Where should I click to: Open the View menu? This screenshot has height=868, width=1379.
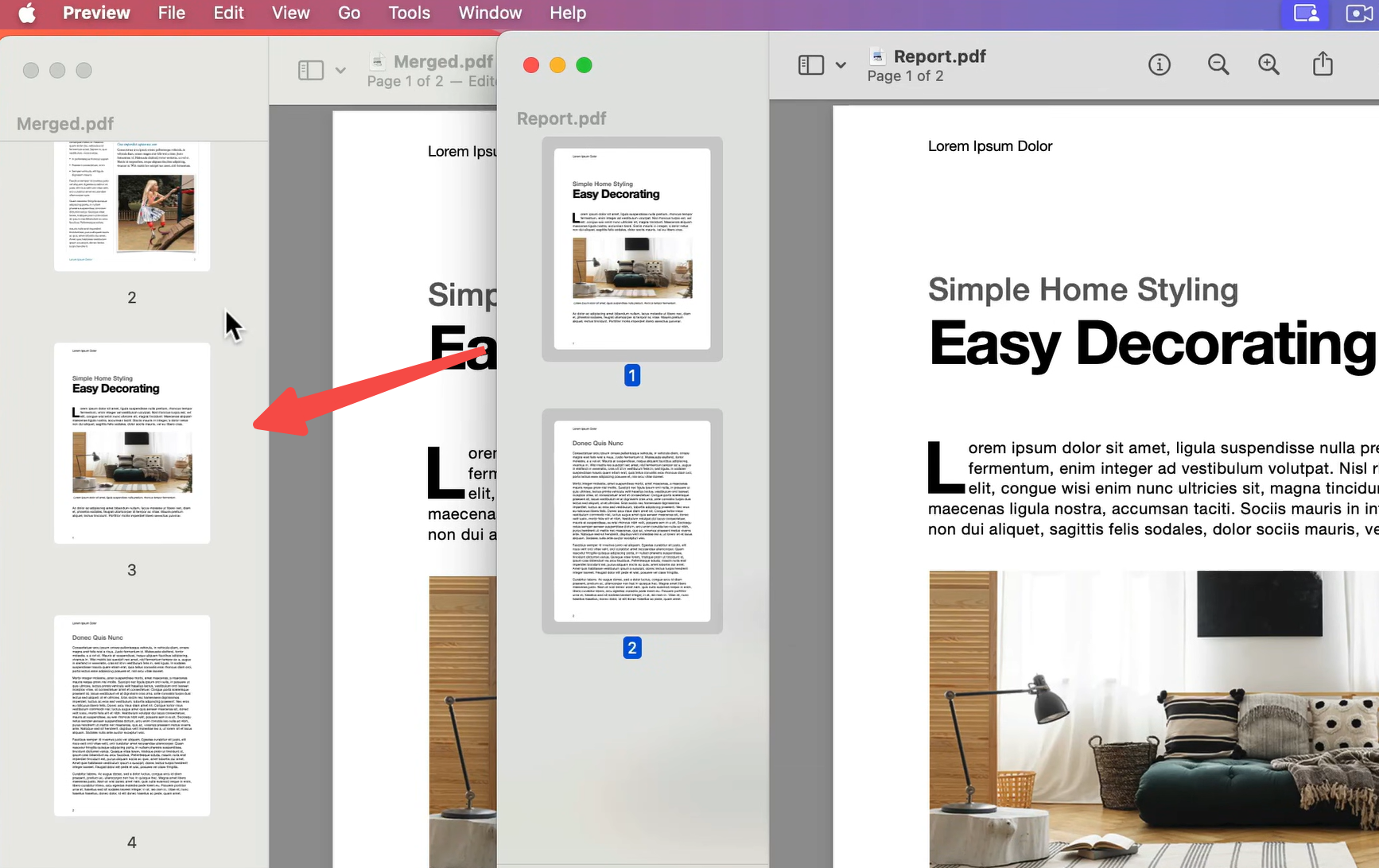(291, 14)
